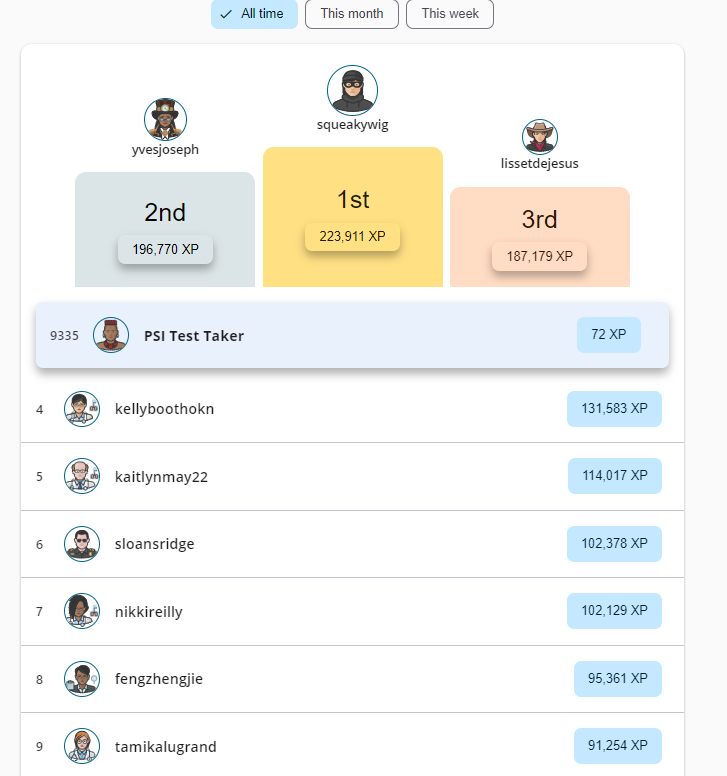Click kaitlynmay22's avatar icon
The width and height of the screenshot is (727, 776).
click(x=81, y=476)
